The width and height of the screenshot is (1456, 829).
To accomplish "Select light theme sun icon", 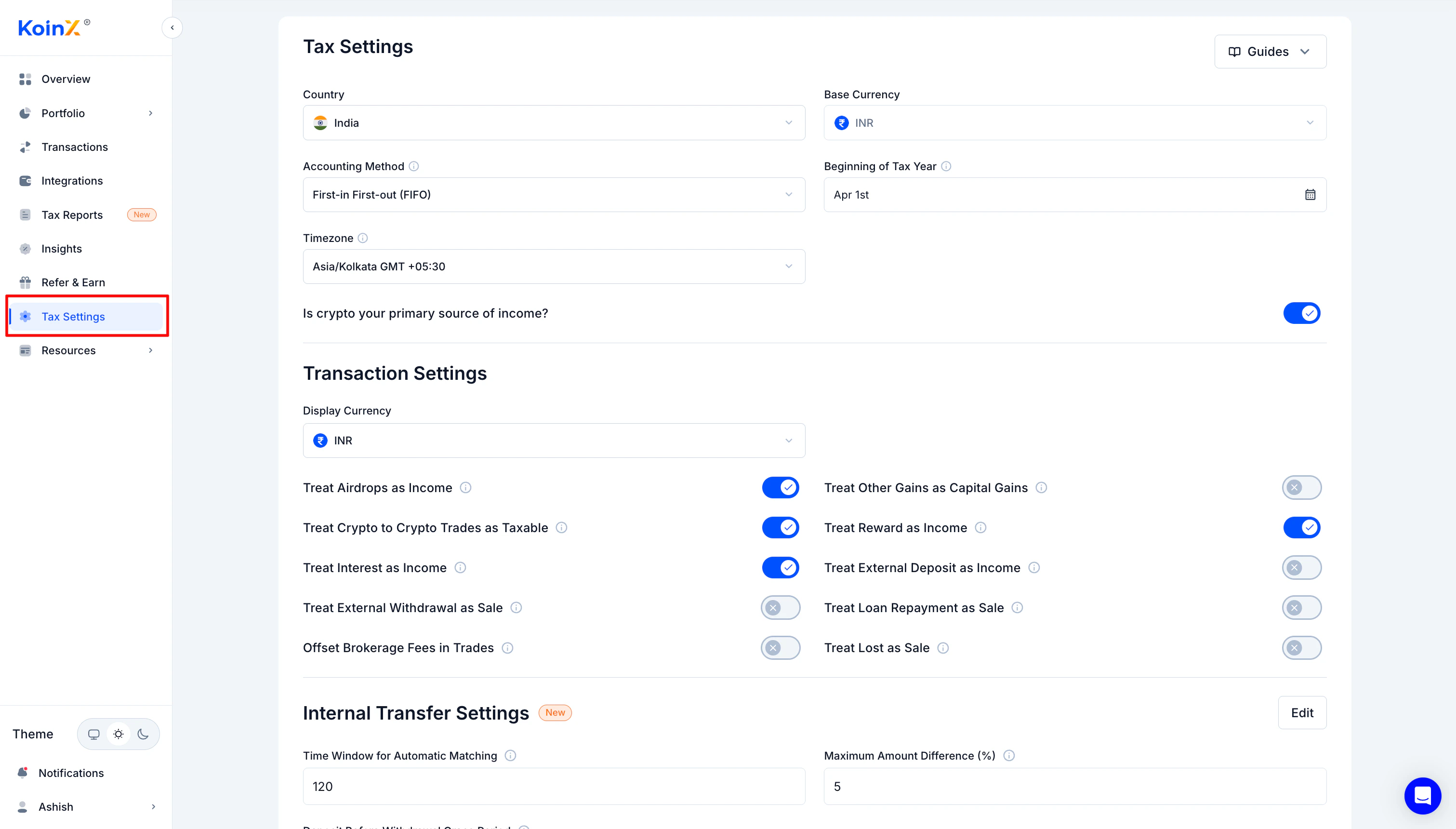I will coord(119,734).
